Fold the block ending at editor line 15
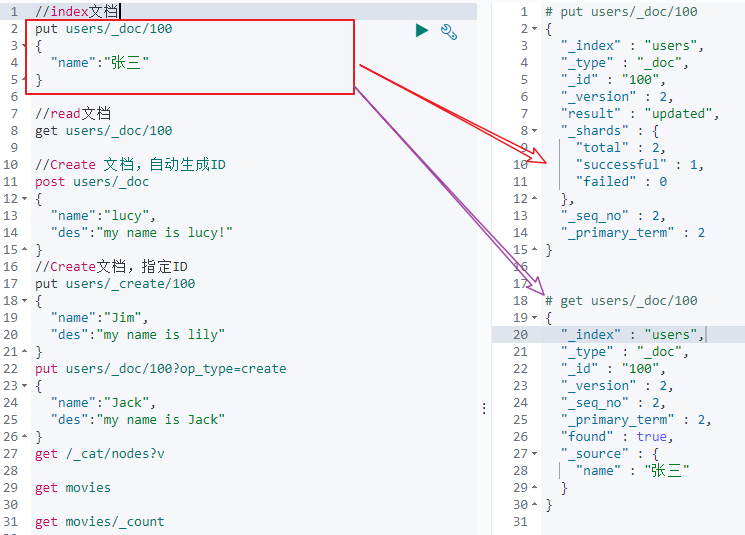This screenshot has width=745, height=535. coord(24,249)
